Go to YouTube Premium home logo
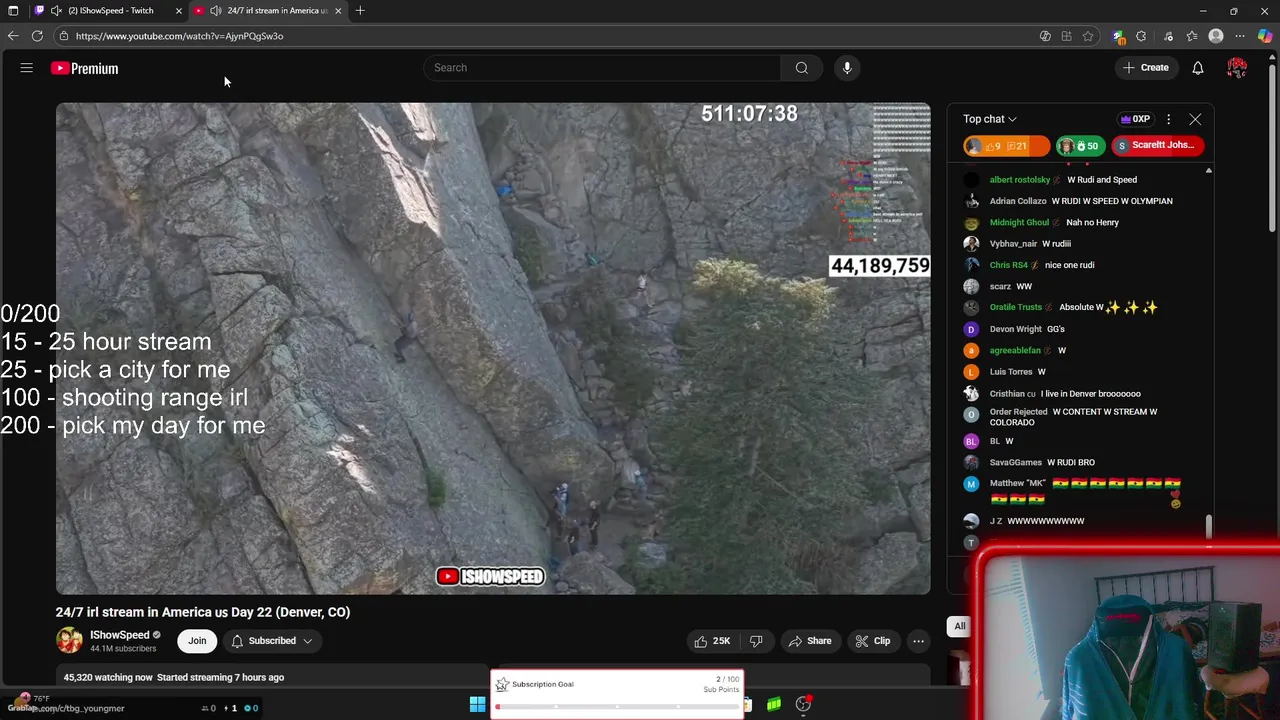 85,68
